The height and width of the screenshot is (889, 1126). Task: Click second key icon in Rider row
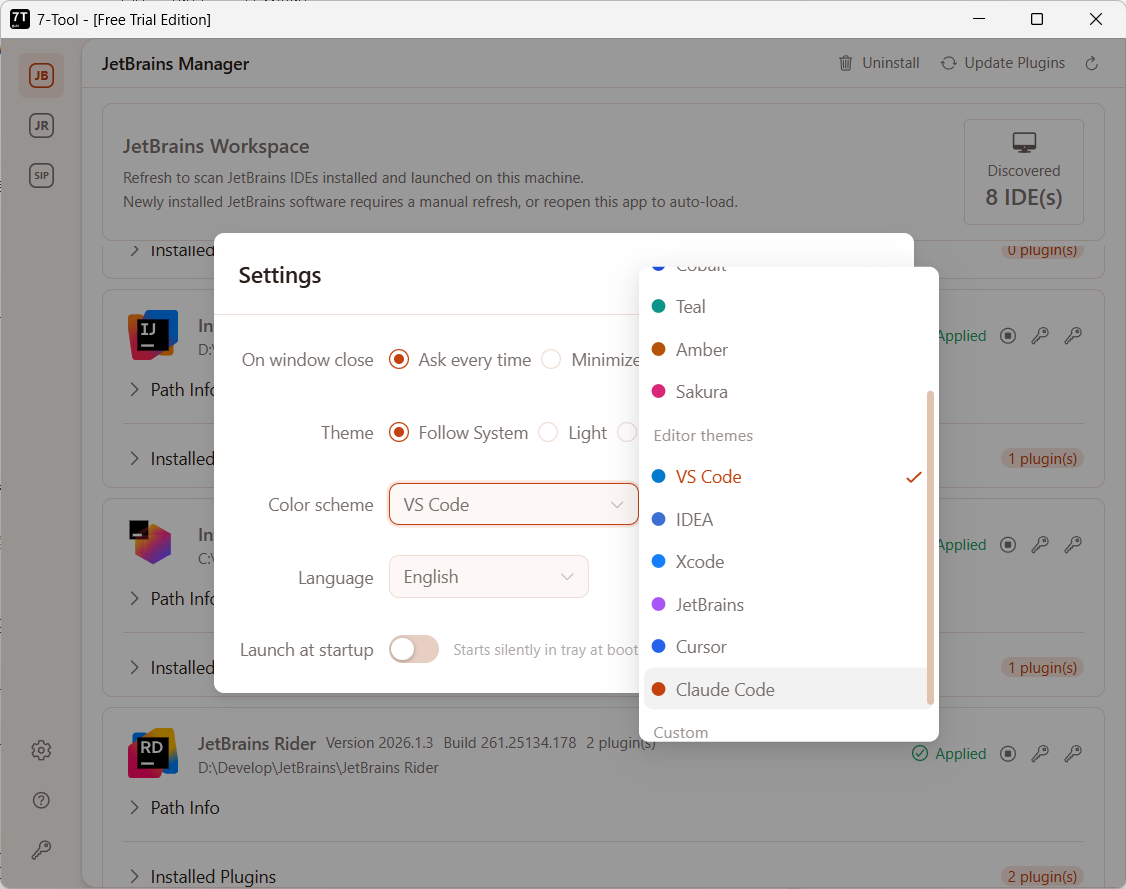[1073, 754]
